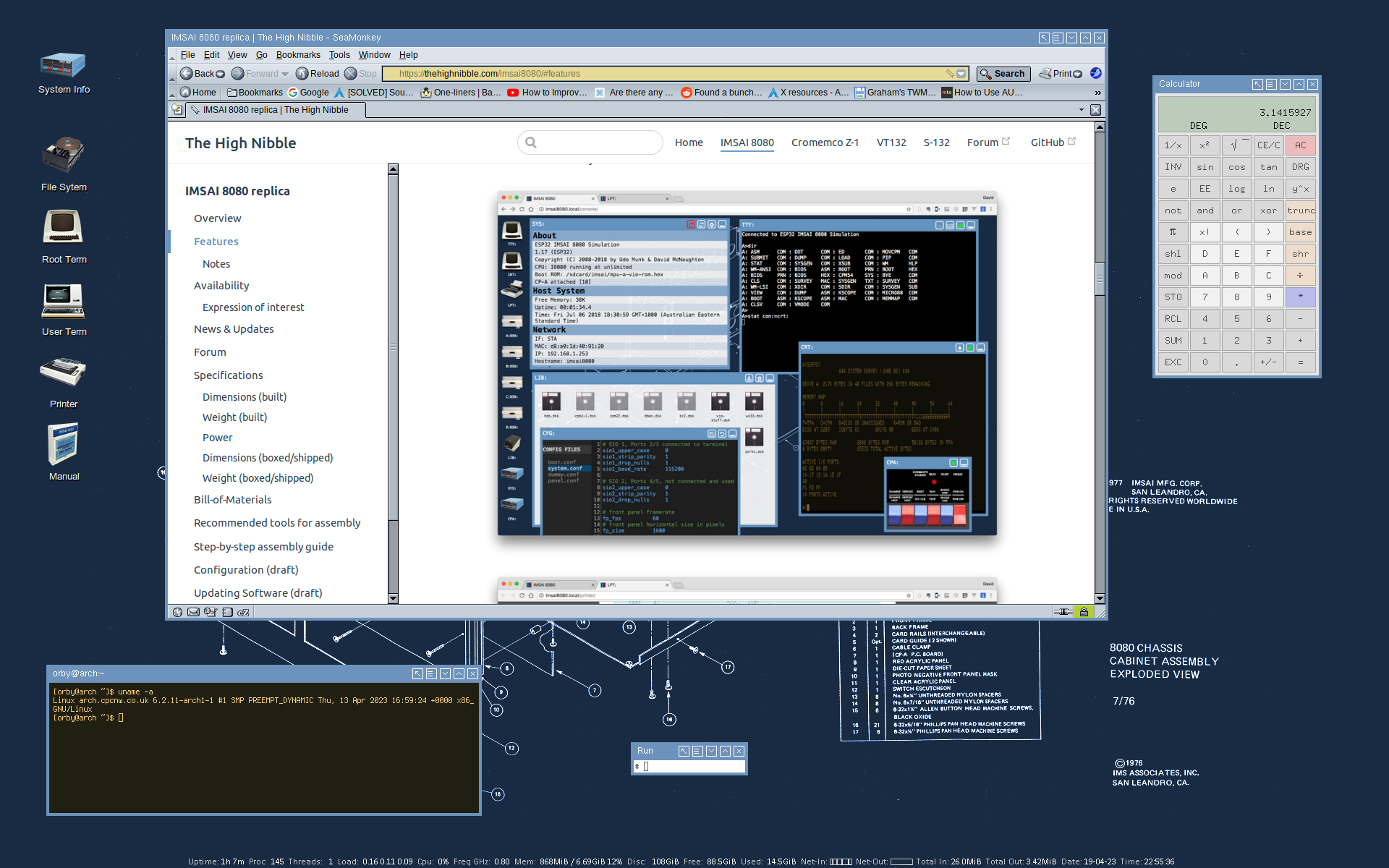Viewport: 1389px width, 868px height.
Task: Click page scrollbar down arrow
Action: click(x=1100, y=599)
